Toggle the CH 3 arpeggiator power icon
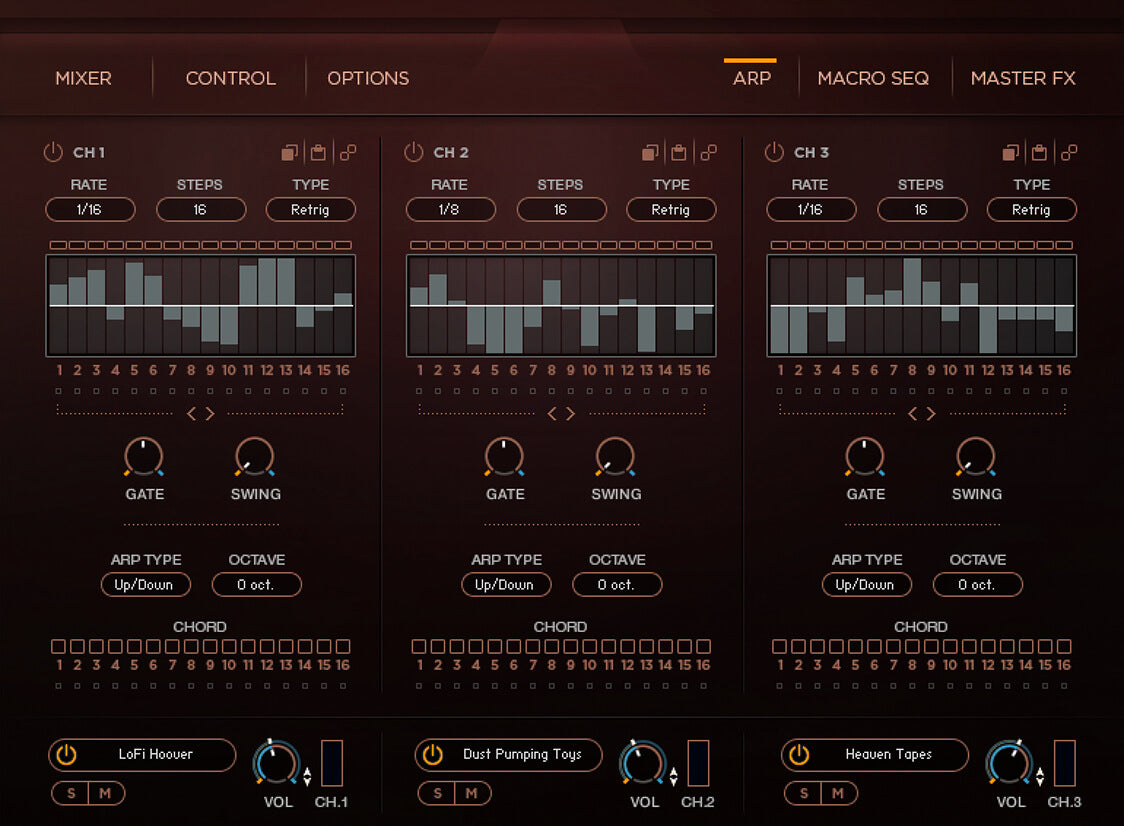The width and height of the screenshot is (1124, 826). pos(774,152)
